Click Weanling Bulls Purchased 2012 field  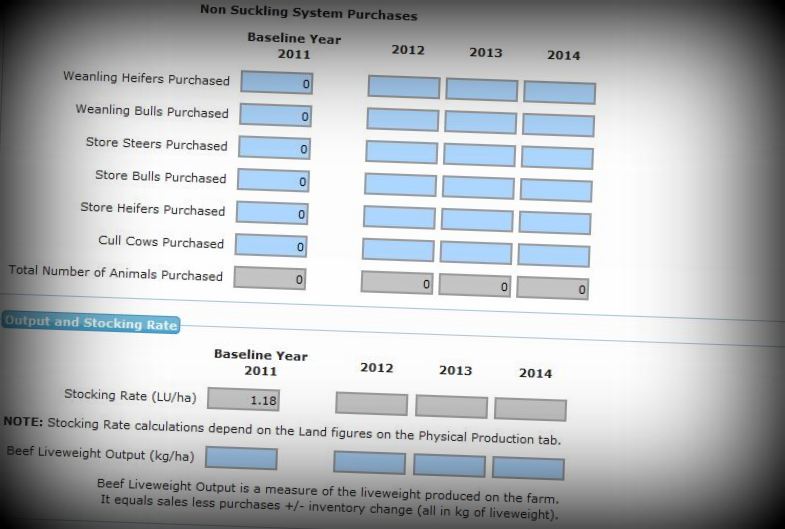pos(402,119)
